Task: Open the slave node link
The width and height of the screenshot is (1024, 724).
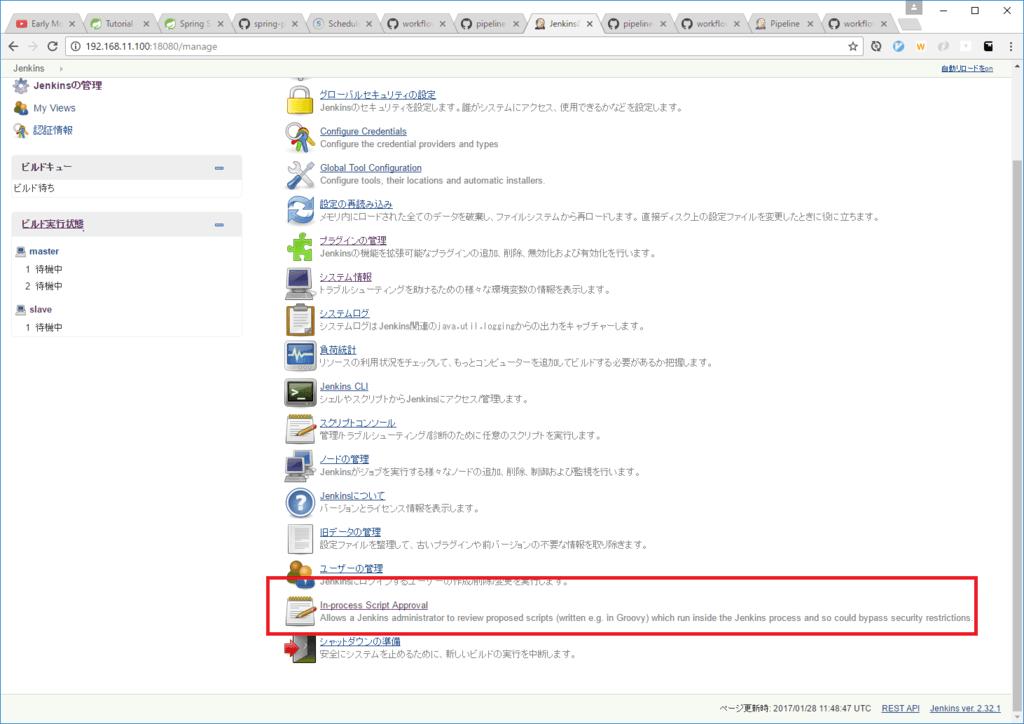Action: tap(40, 309)
